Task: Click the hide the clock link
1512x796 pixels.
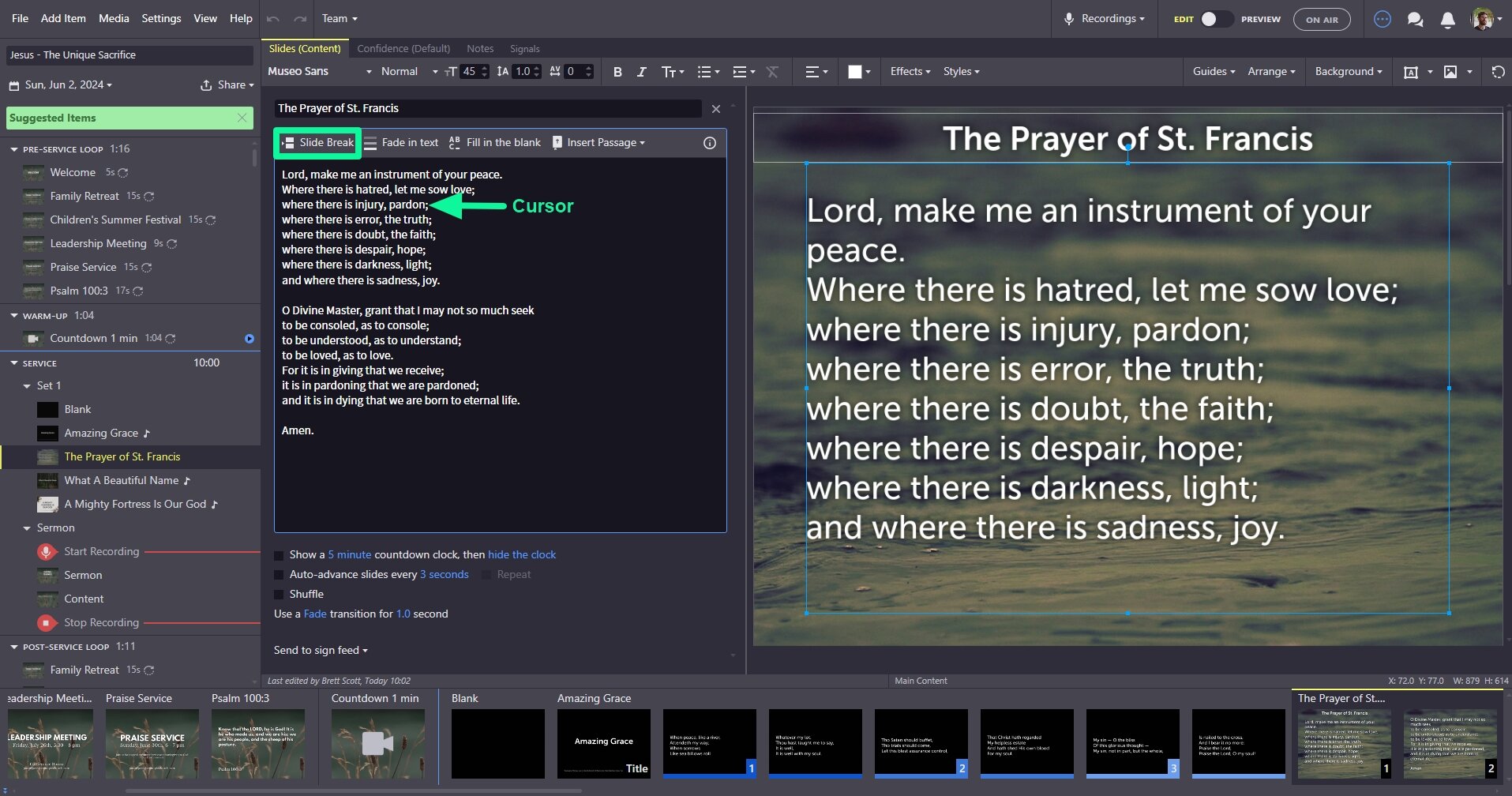Action: point(522,555)
